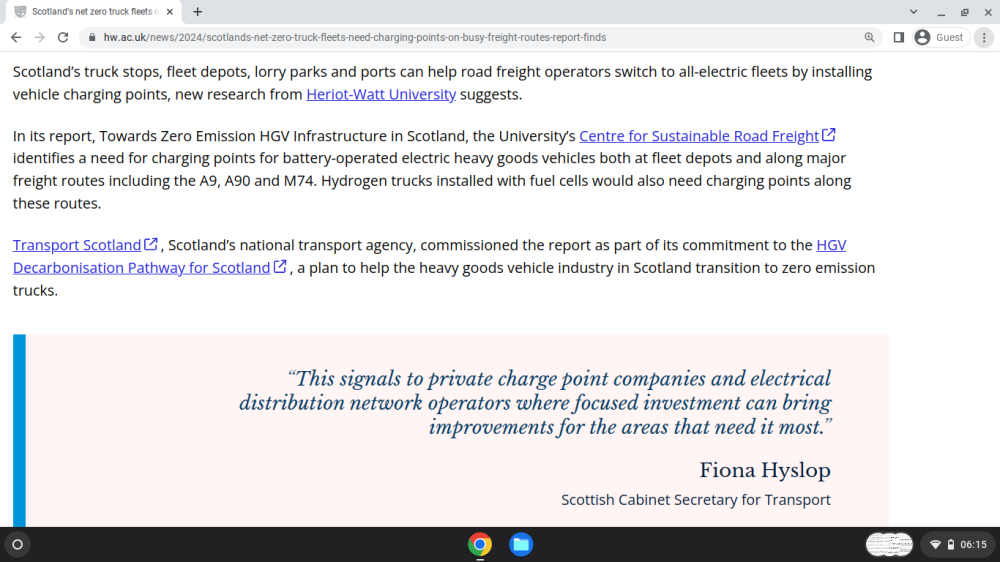1000x562 pixels.
Task: Click the name Fiona Hyslop
Action: click(x=765, y=471)
